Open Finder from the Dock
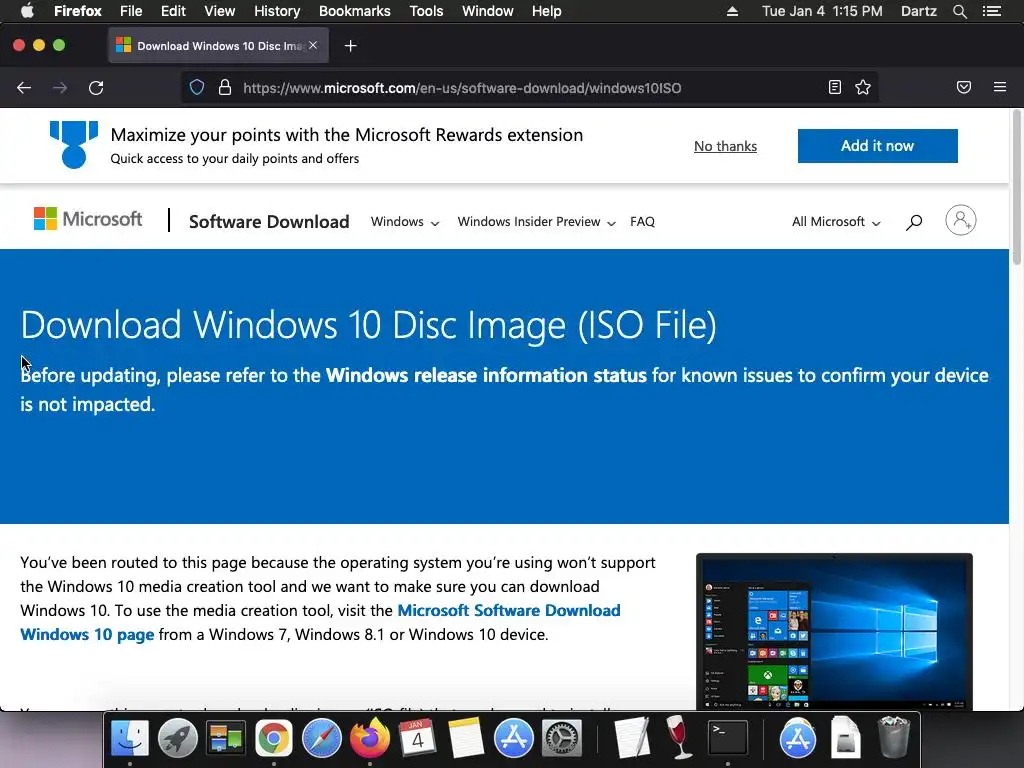Image resolution: width=1024 pixels, height=768 pixels. click(x=130, y=738)
